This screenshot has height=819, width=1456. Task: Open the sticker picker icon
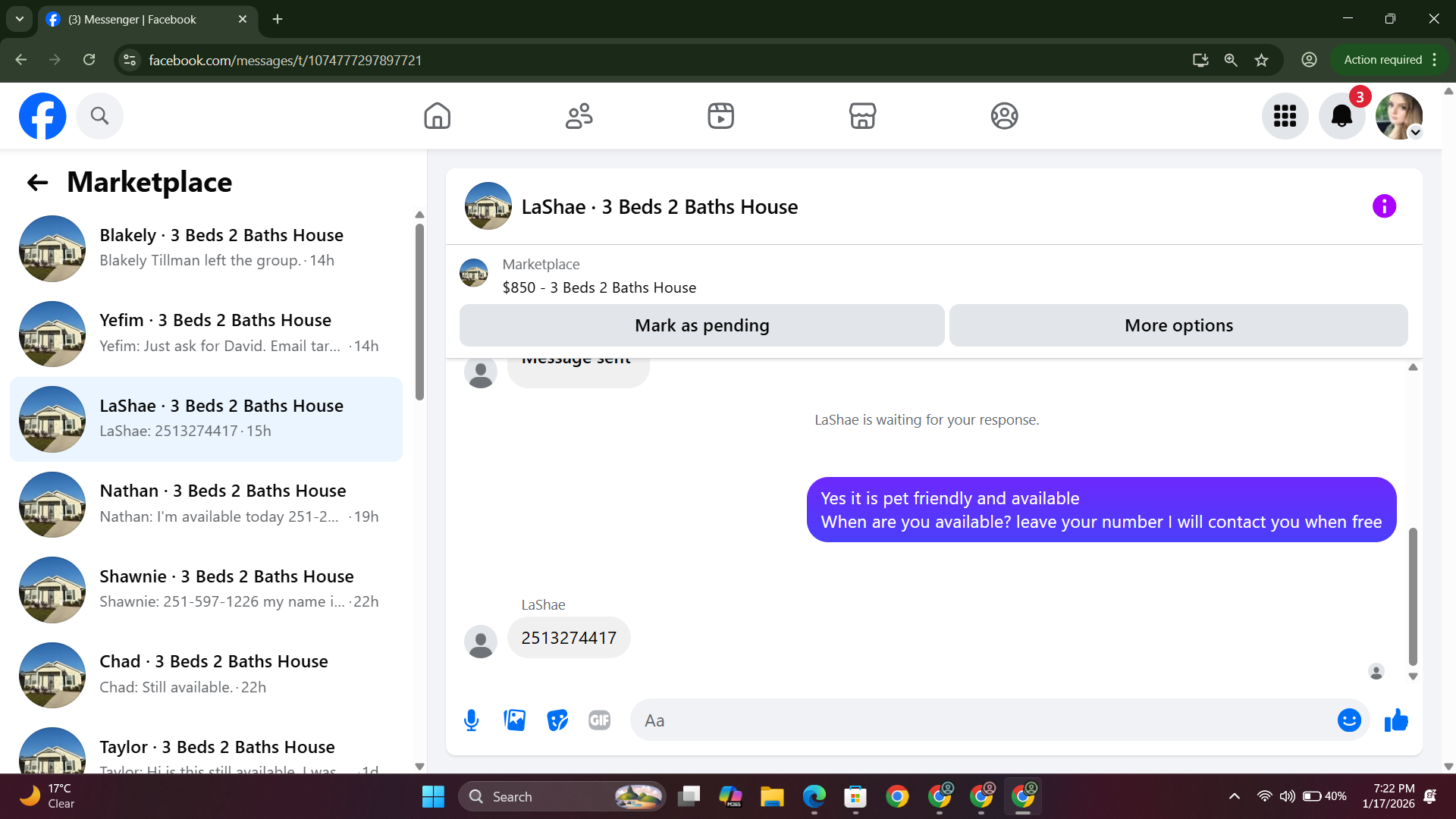click(557, 720)
